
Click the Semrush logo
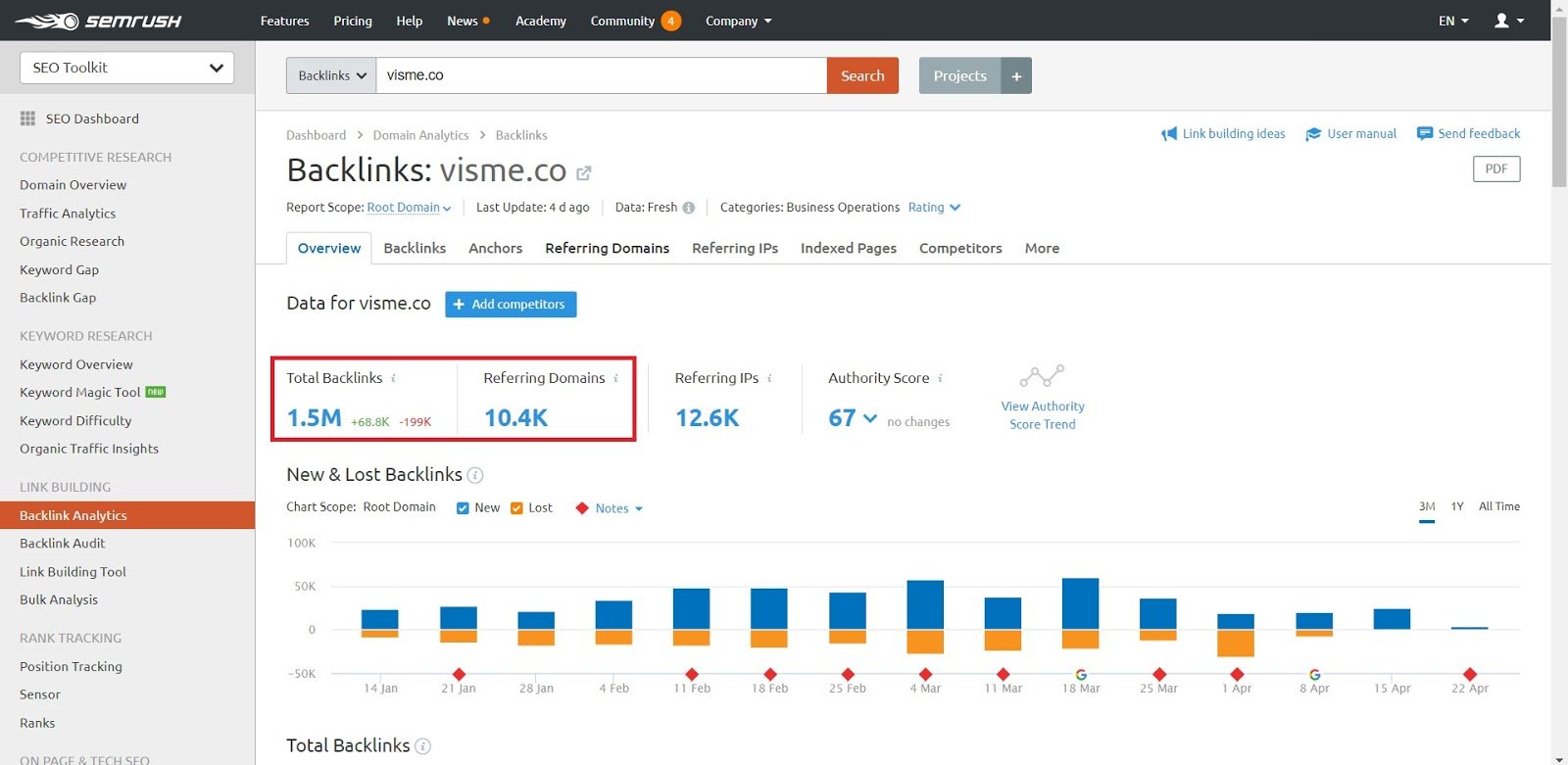pos(98,21)
